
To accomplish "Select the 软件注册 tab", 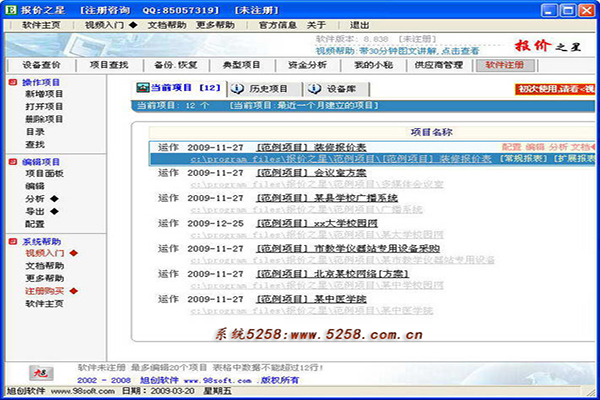I will [504, 65].
